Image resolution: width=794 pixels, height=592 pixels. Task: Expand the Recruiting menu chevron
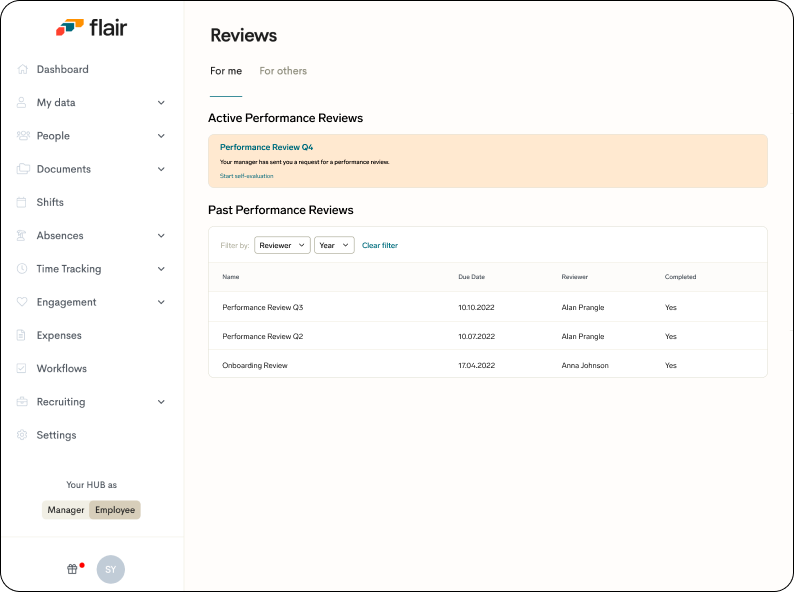point(161,402)
